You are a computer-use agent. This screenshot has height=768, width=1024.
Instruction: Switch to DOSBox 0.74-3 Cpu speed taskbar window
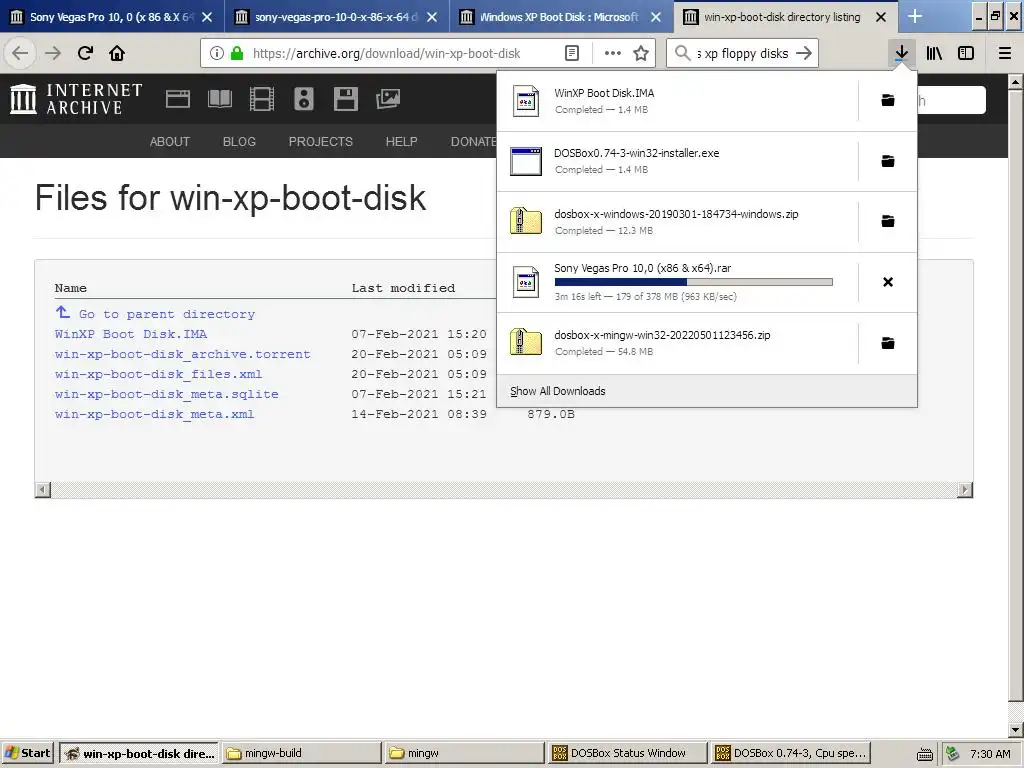click(792, 753)
